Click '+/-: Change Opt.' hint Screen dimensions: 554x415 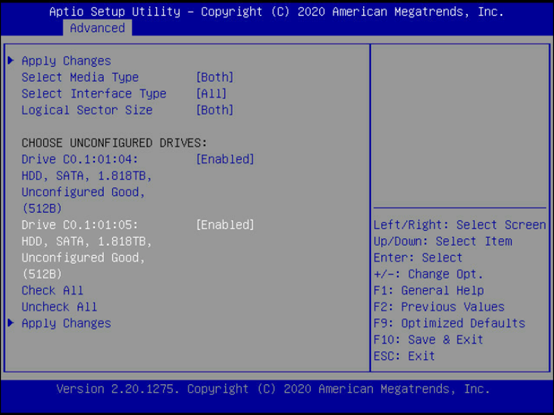[428, 274]
